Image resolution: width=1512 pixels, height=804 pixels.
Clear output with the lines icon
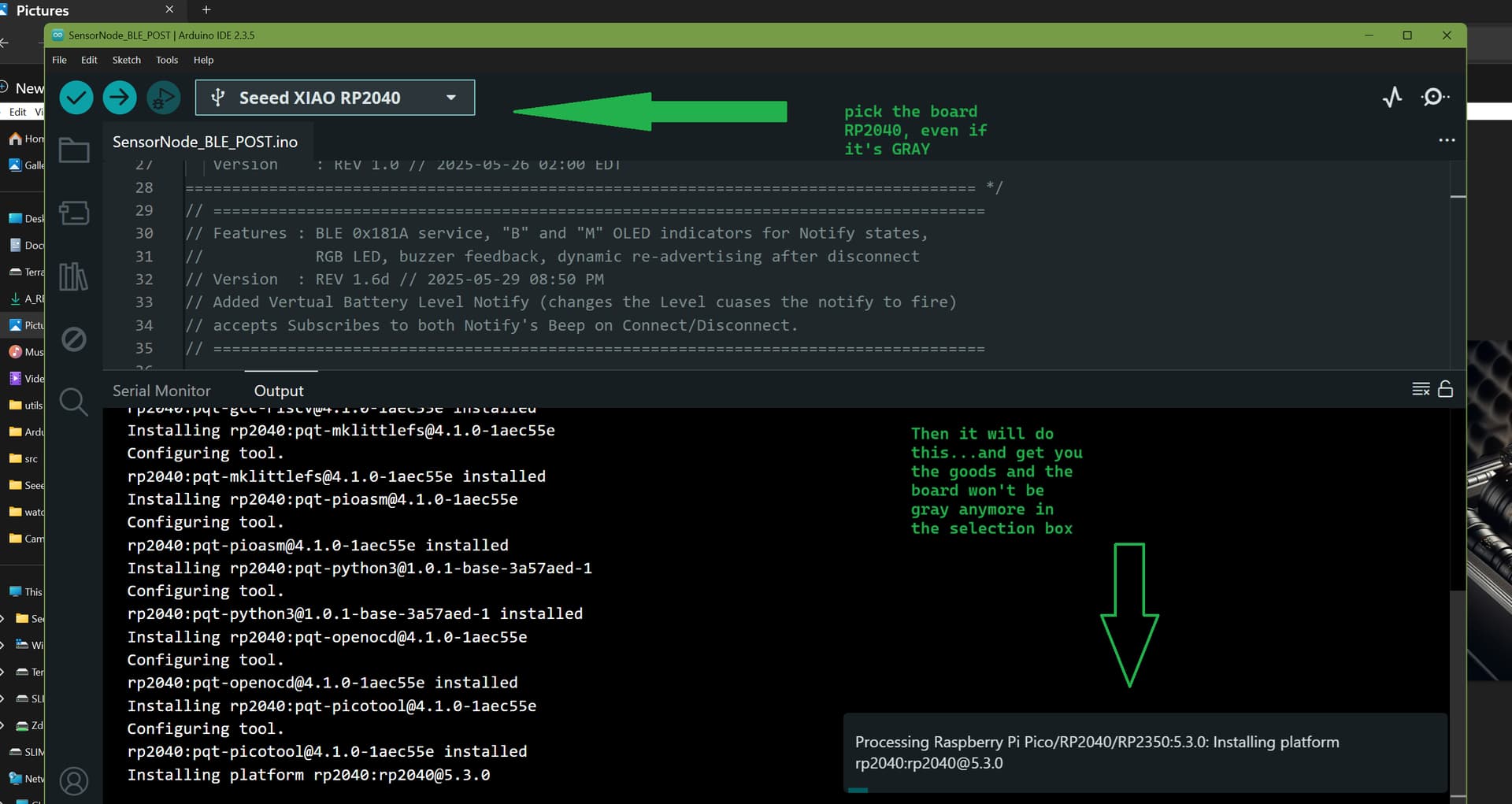click(x=1421, y=389)
